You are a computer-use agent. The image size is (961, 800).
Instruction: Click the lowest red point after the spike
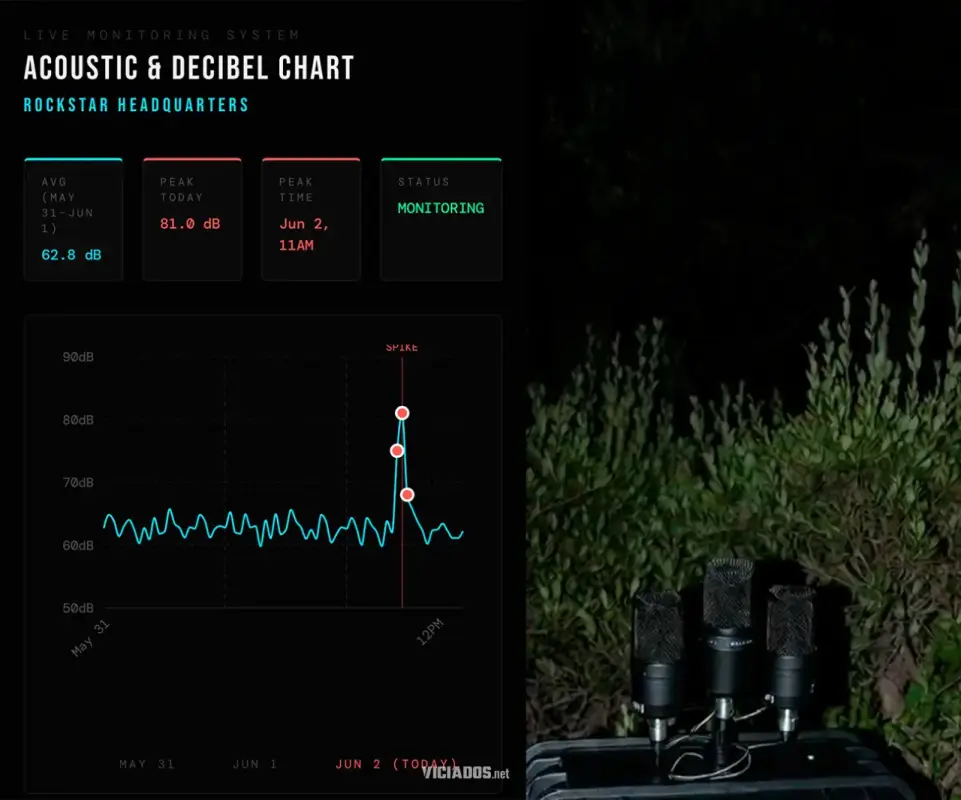pyautogui.click(x=407, y=495)
